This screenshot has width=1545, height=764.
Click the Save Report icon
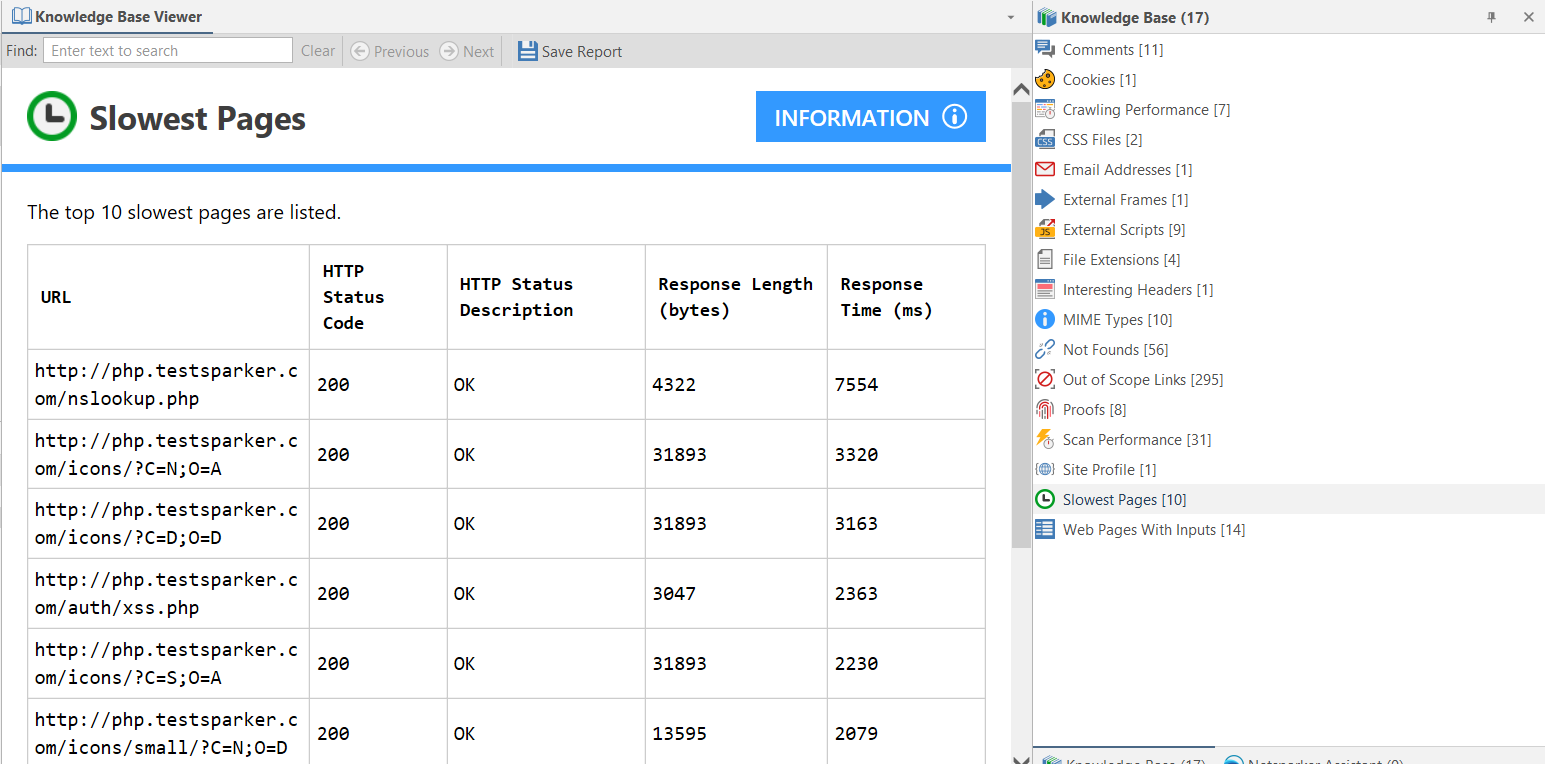[x=528, y=51]
